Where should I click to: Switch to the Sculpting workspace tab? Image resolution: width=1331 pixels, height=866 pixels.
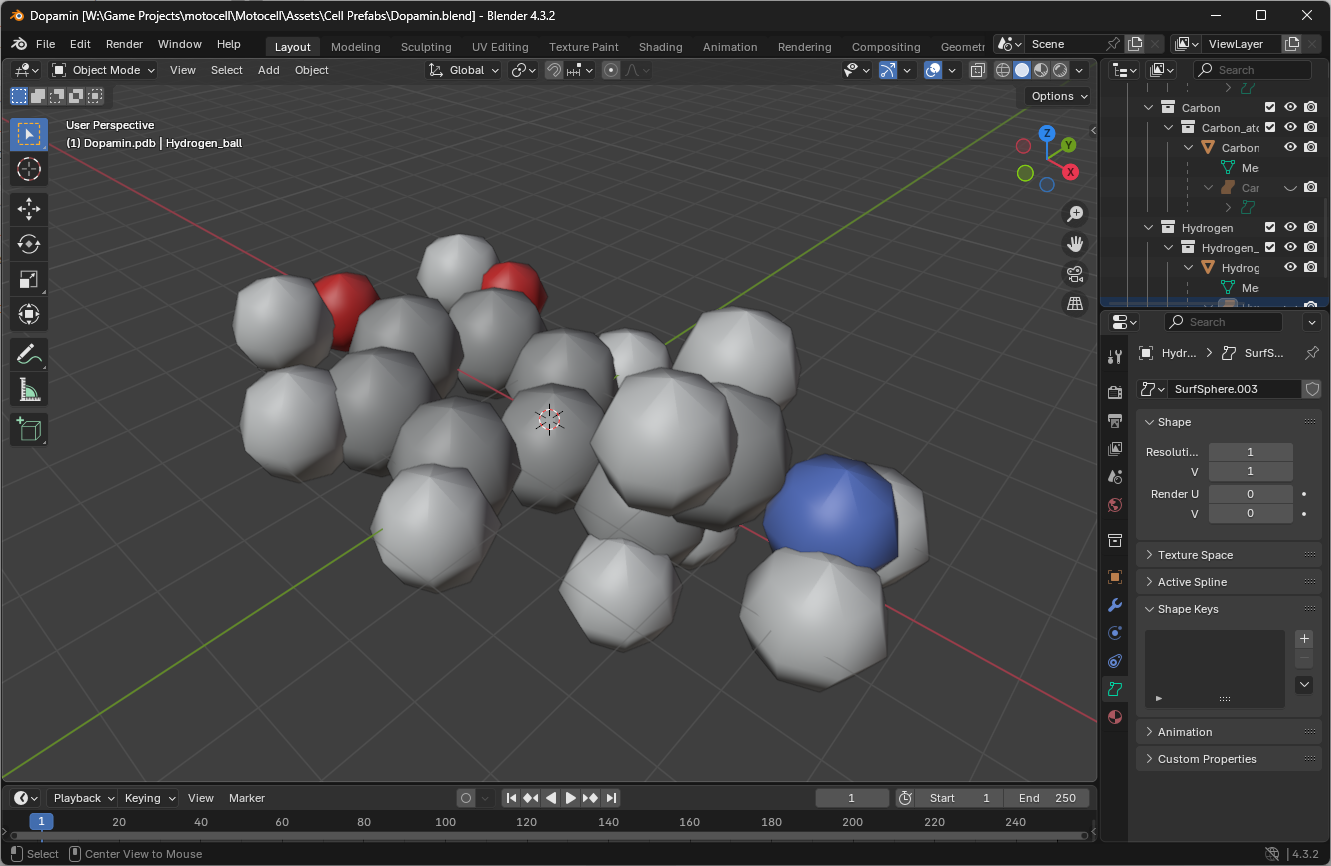click(426, 47)
